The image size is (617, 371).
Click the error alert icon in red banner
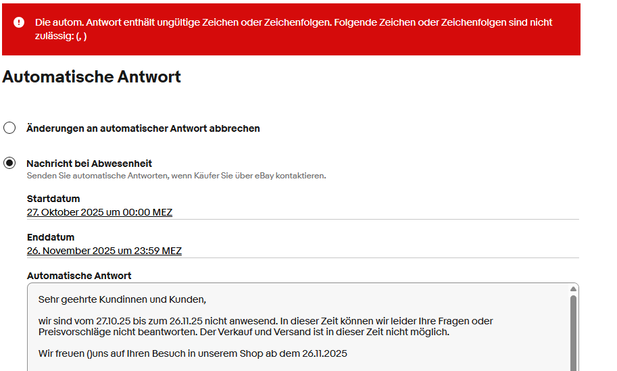tap(18, 22)
